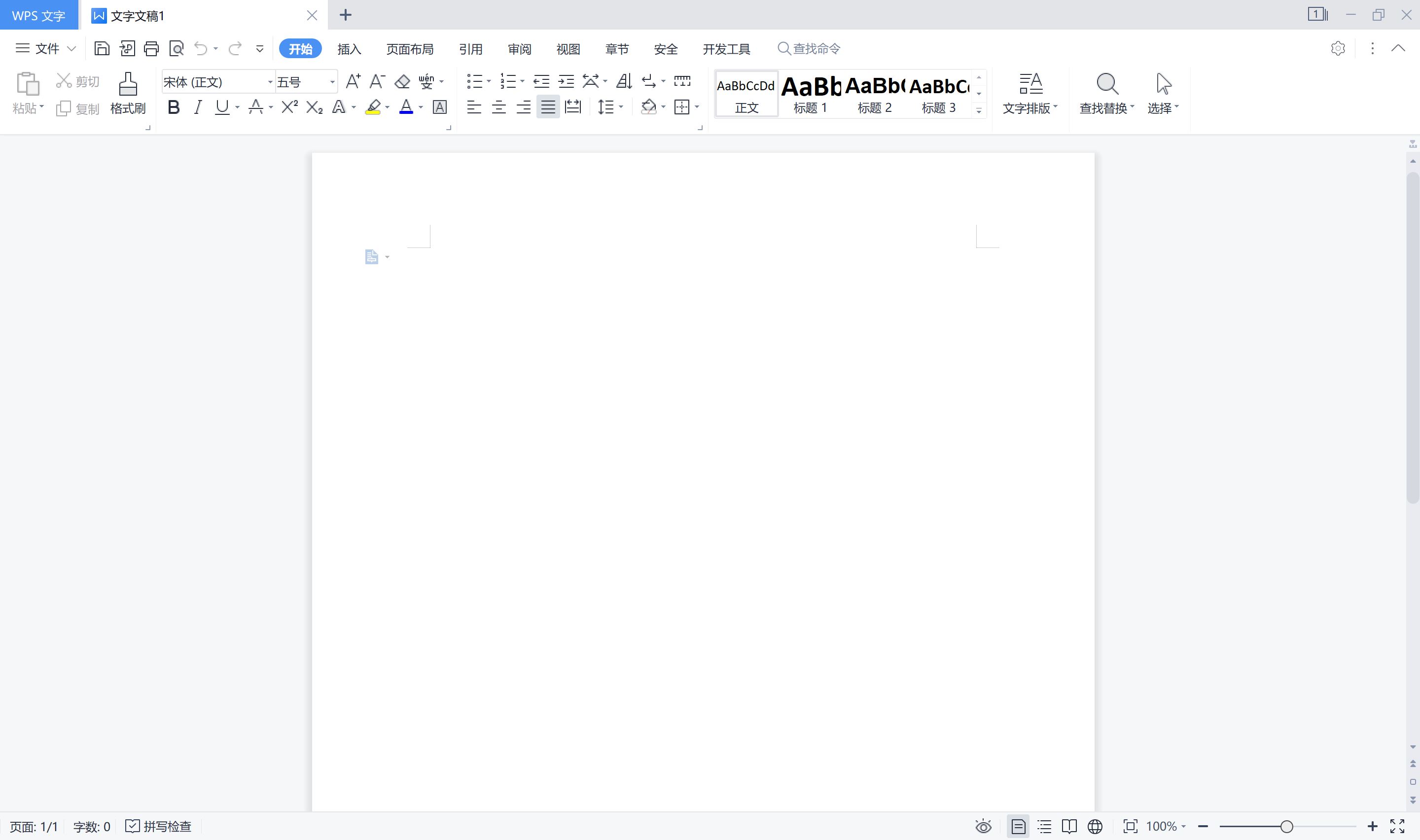Apply the 标题 1 style
This screenshot has height=840, width=1420.
[x=811, y=94]
